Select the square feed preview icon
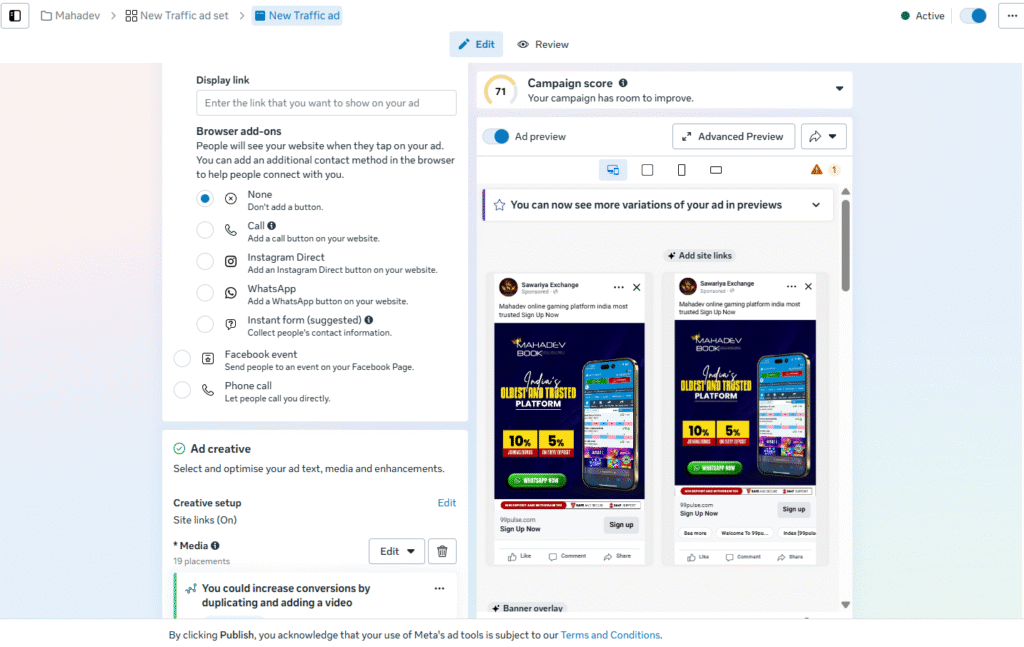The width and height of the screenshot is (1024, 647). click(647, 170)
